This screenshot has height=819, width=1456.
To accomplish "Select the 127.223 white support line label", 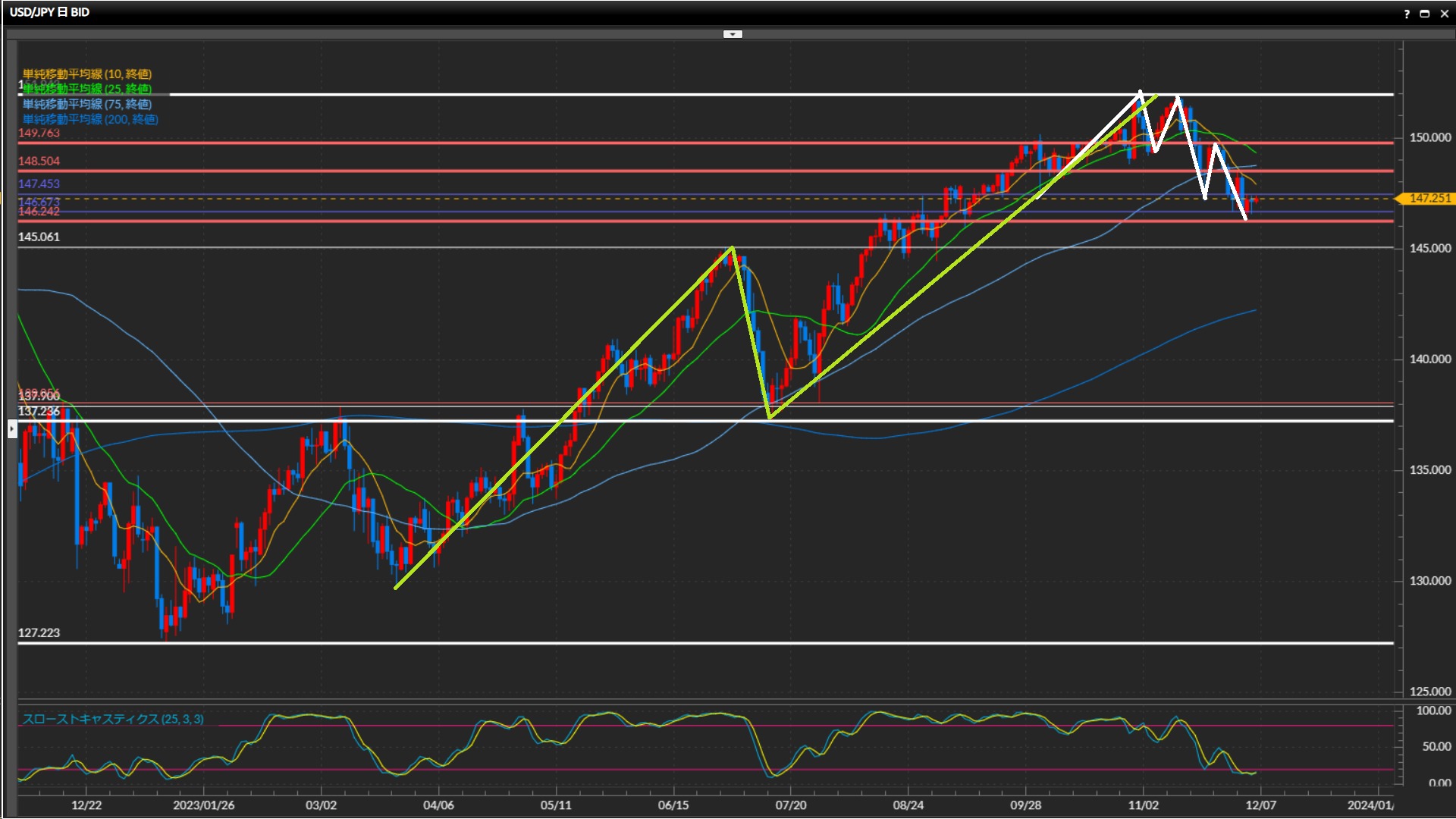I will [39, 632].
